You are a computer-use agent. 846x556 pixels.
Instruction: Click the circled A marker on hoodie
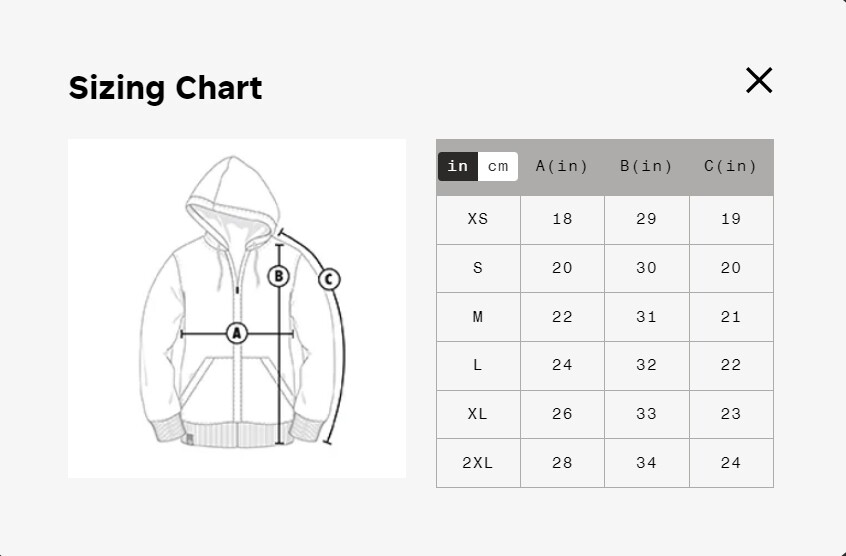[236, 332]
